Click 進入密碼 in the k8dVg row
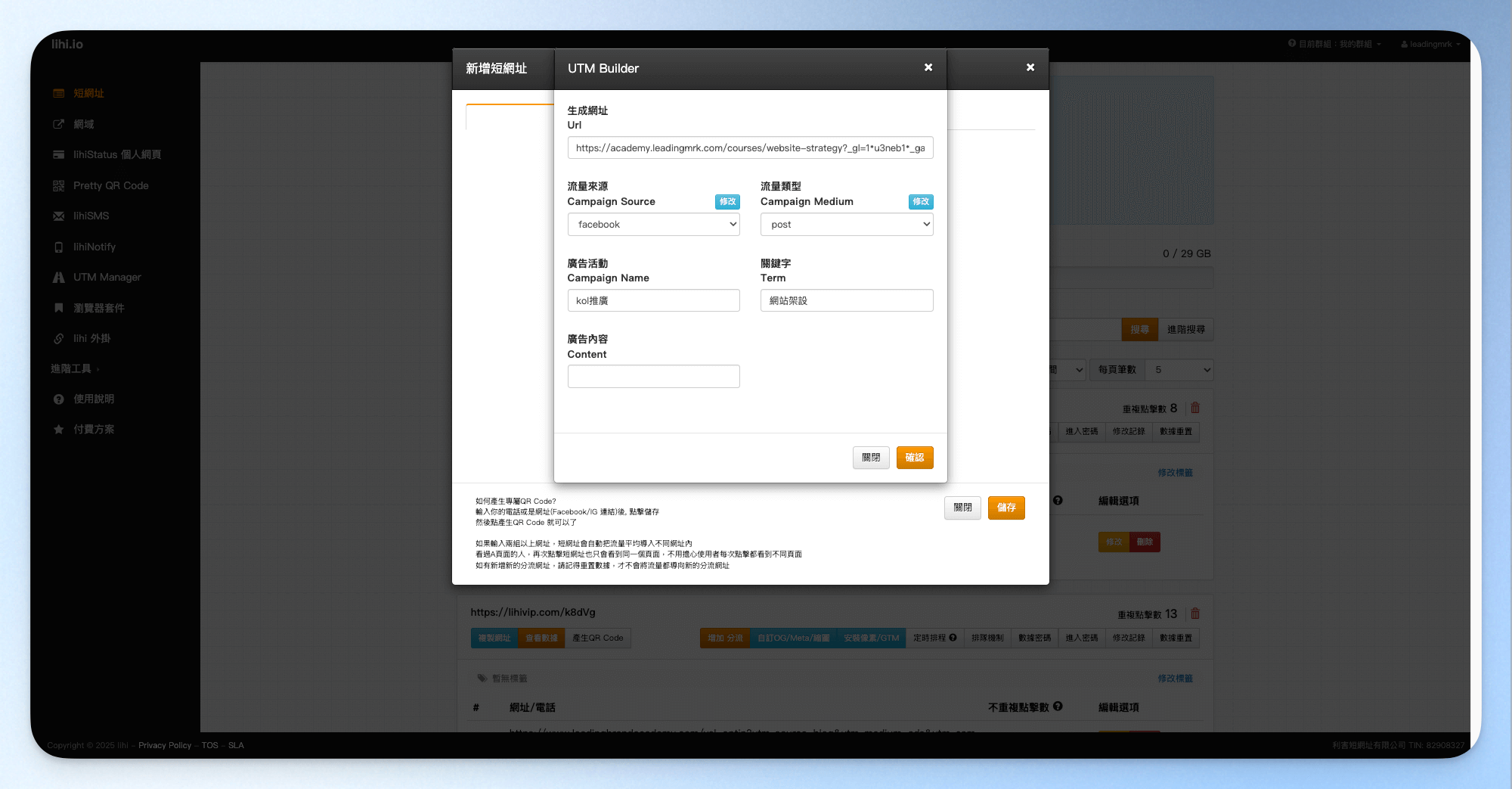Screen dimensions: 1512x789 [x=1081, y=638]
